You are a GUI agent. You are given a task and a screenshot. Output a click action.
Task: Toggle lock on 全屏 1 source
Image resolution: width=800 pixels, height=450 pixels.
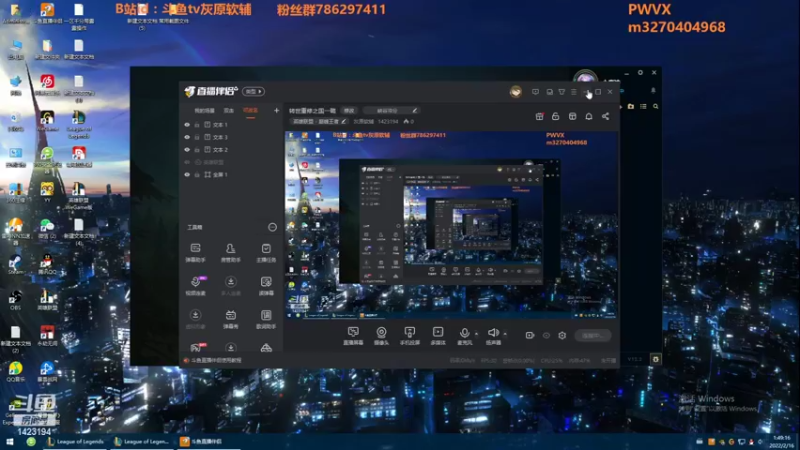(x=197, y=174)
